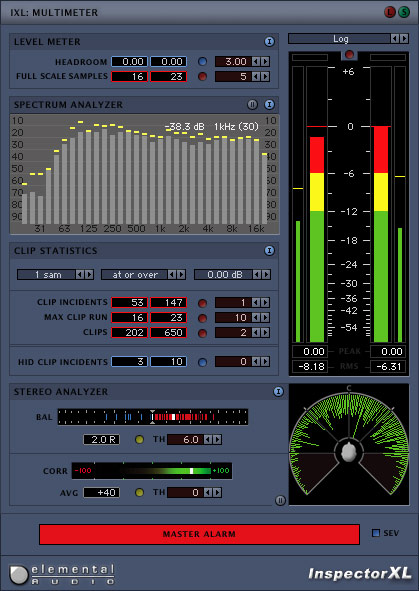The width and height of the screenshot is (419, 591).
Task: Click the right PEAK readout 0.00
Action: 388,352
